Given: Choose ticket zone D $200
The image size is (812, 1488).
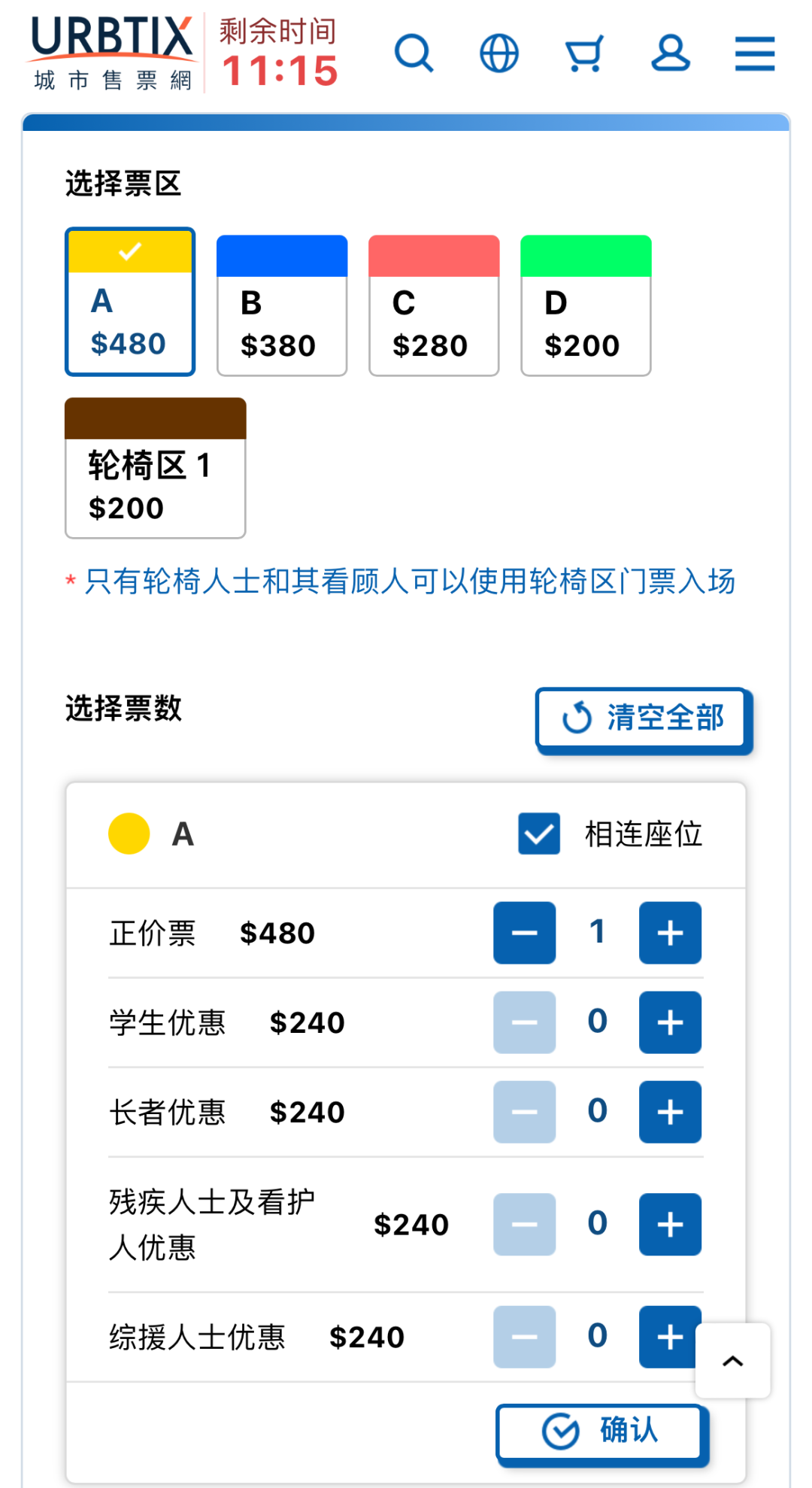Looking at the screenshot, I should coord(586,305).
